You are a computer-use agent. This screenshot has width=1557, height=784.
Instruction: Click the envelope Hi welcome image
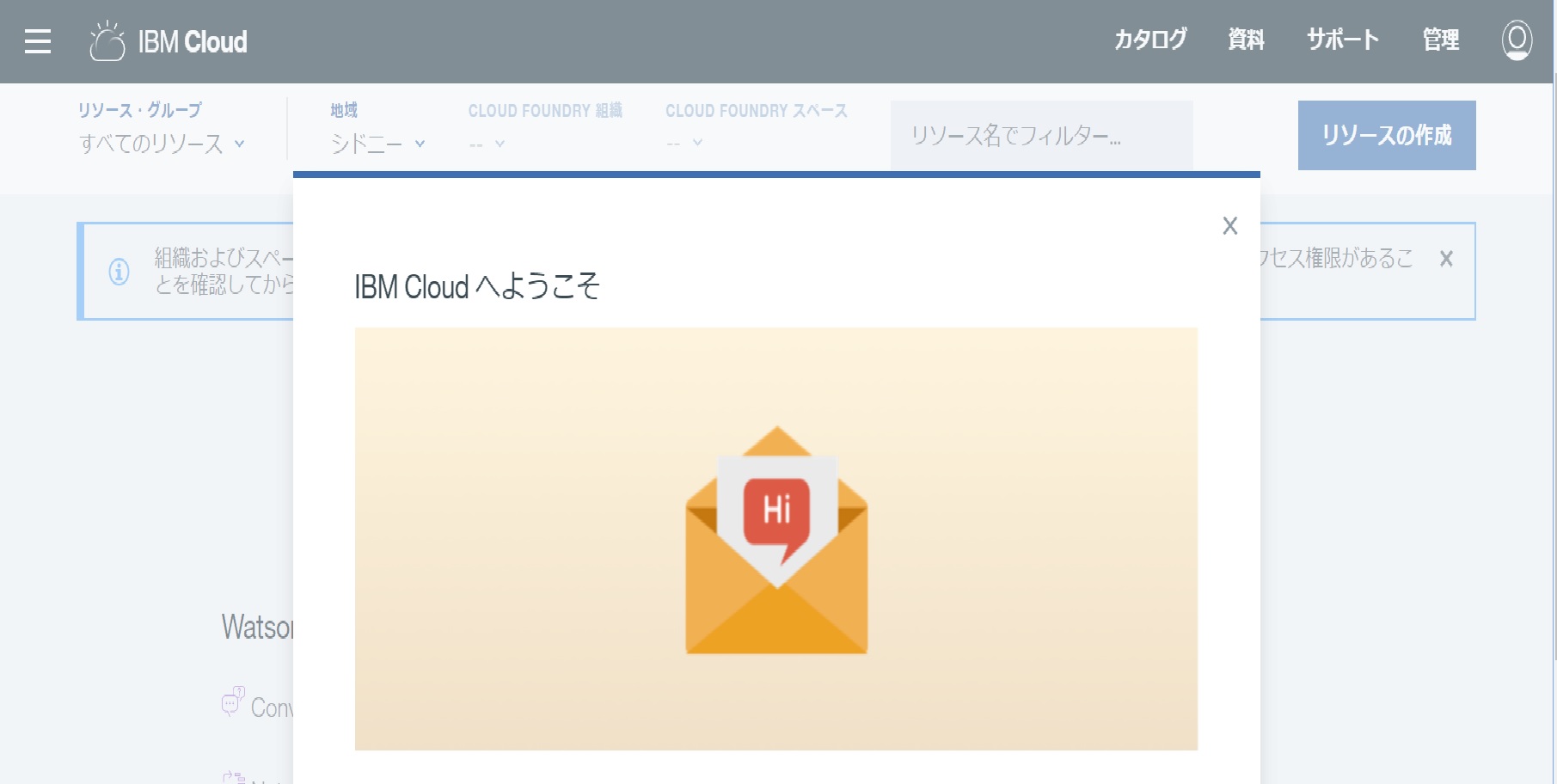click(x=776, y=539)
